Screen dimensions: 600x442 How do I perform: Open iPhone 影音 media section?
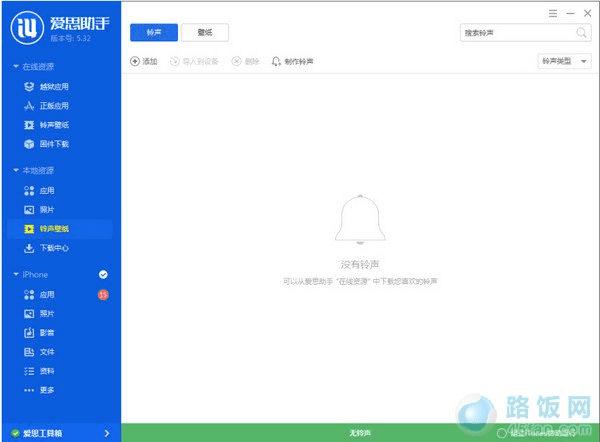tap(39, 333)
